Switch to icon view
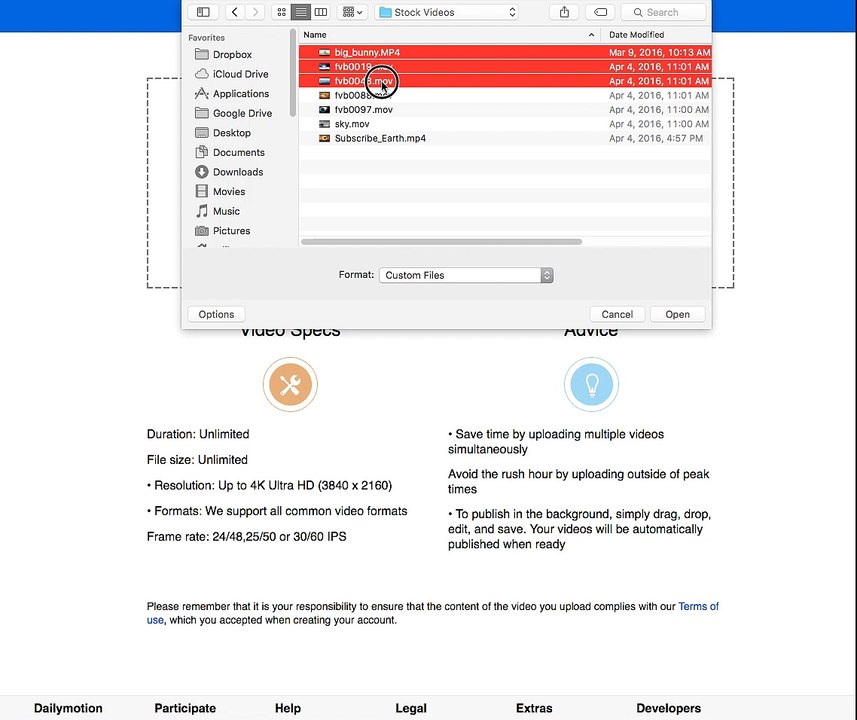The width and height of the screenshot is (857, 720). 281,12
